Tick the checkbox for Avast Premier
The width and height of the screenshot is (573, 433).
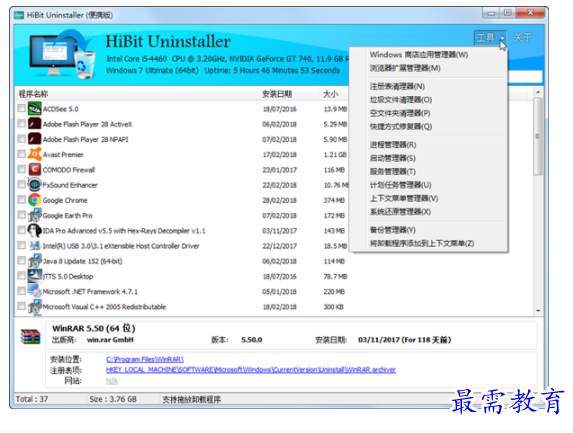[22, 154]
